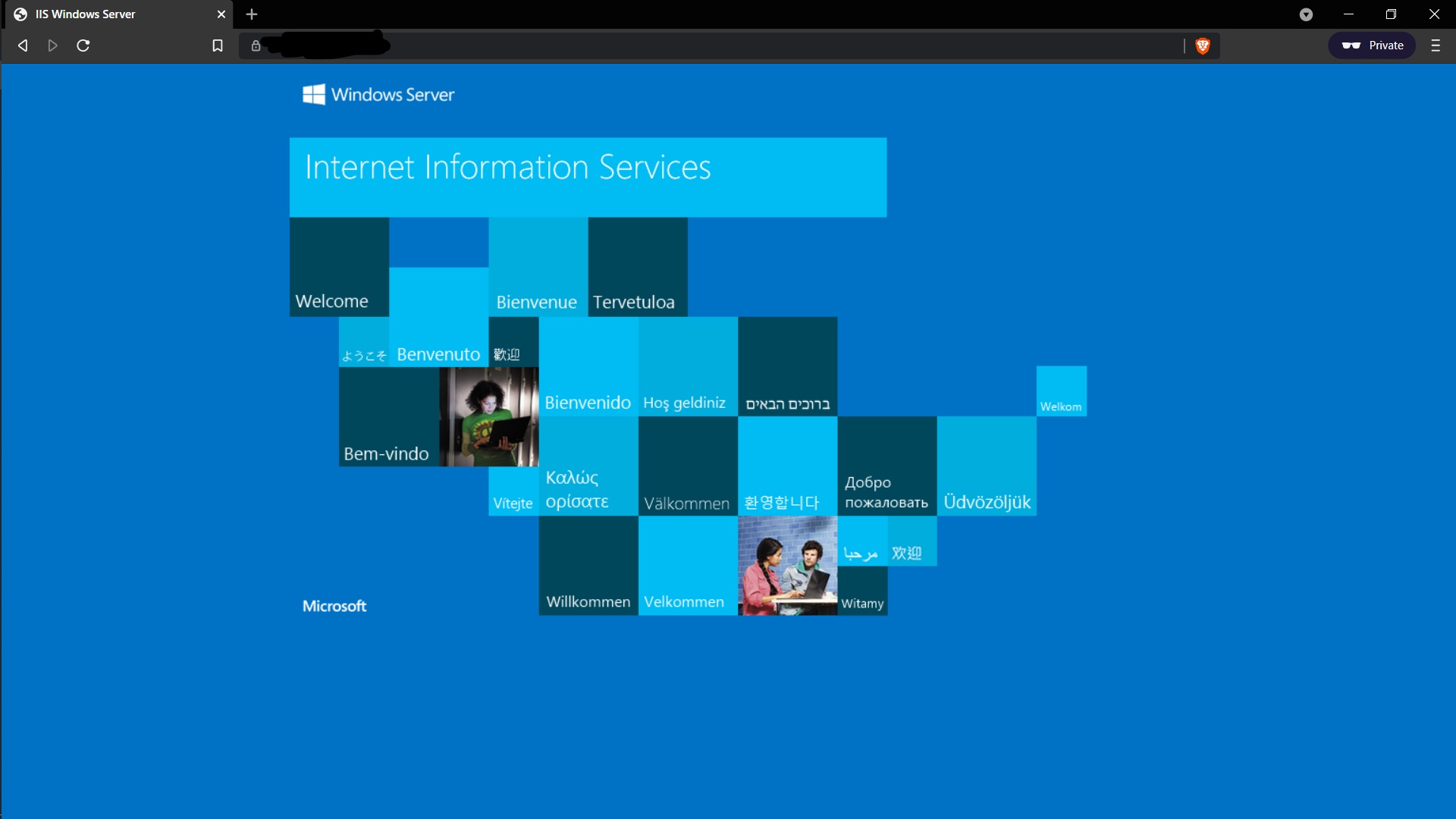Click the Brave browser menu hamburger icon
The height and width of the screenshot is (819, 1456).
point(1436,45)
